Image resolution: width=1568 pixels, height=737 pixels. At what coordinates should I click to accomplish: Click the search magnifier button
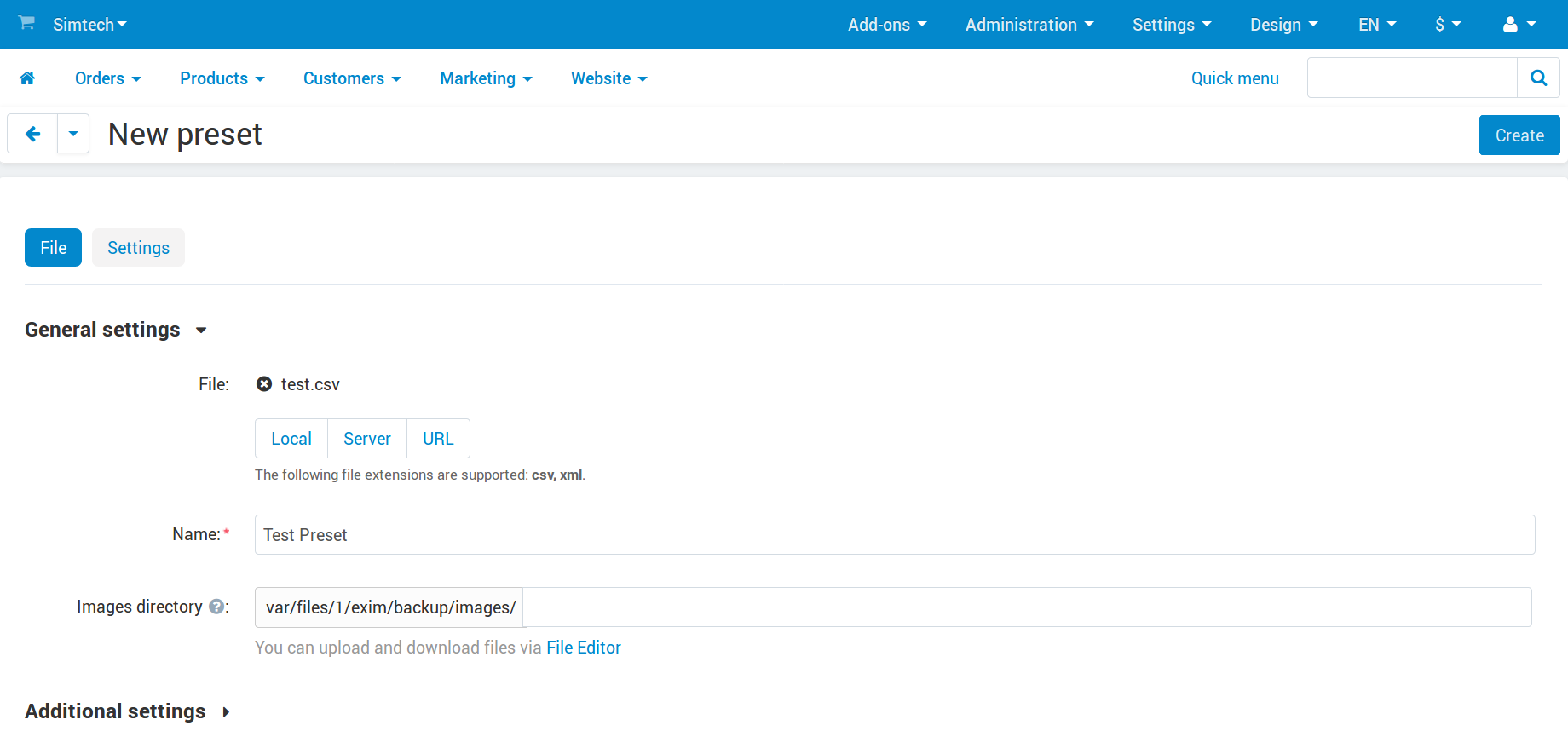1538,78
